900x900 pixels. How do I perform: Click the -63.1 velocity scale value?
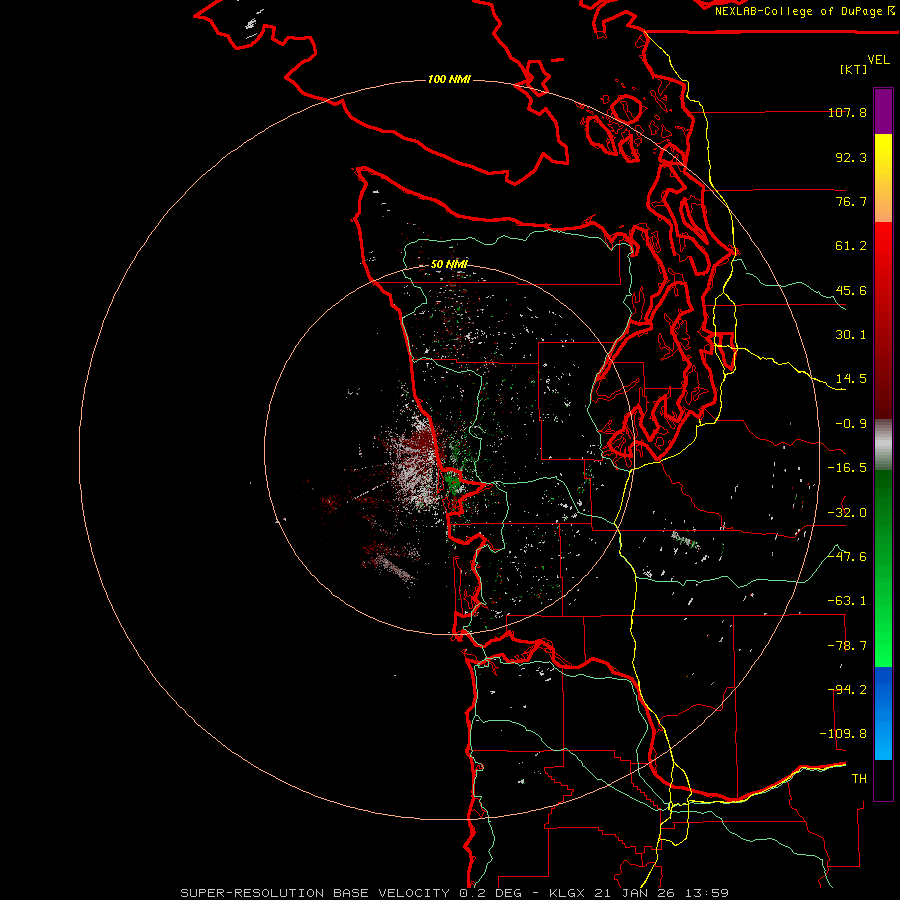847,601
